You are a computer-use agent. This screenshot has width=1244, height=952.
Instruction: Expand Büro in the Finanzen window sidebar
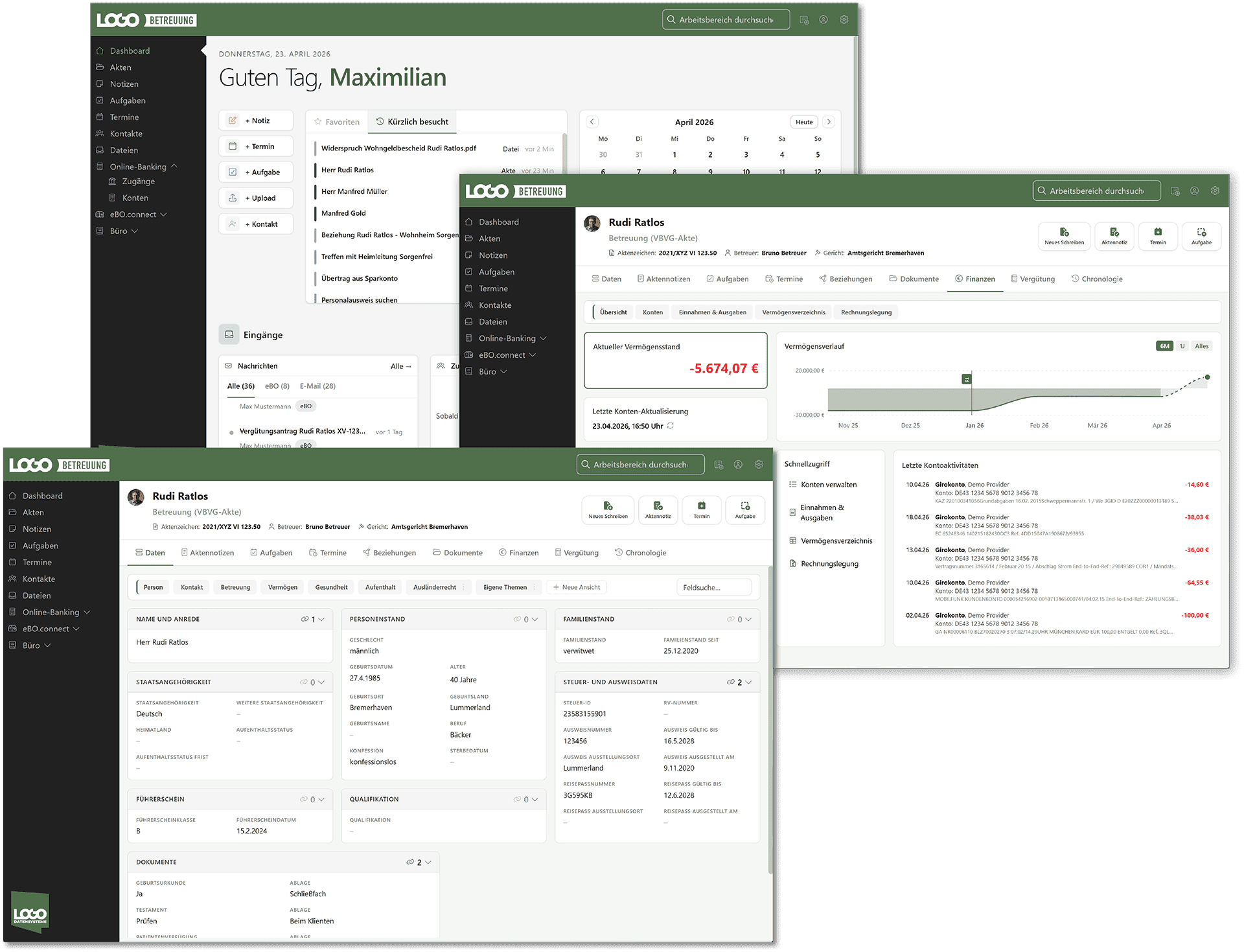(503, 372)
